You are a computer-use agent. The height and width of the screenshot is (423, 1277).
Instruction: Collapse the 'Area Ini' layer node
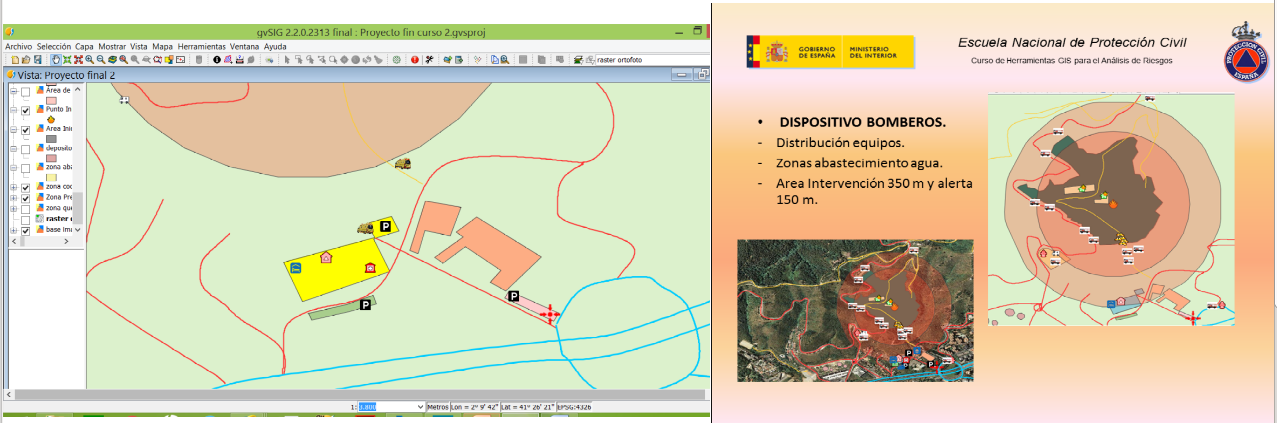tap(14, 130)
